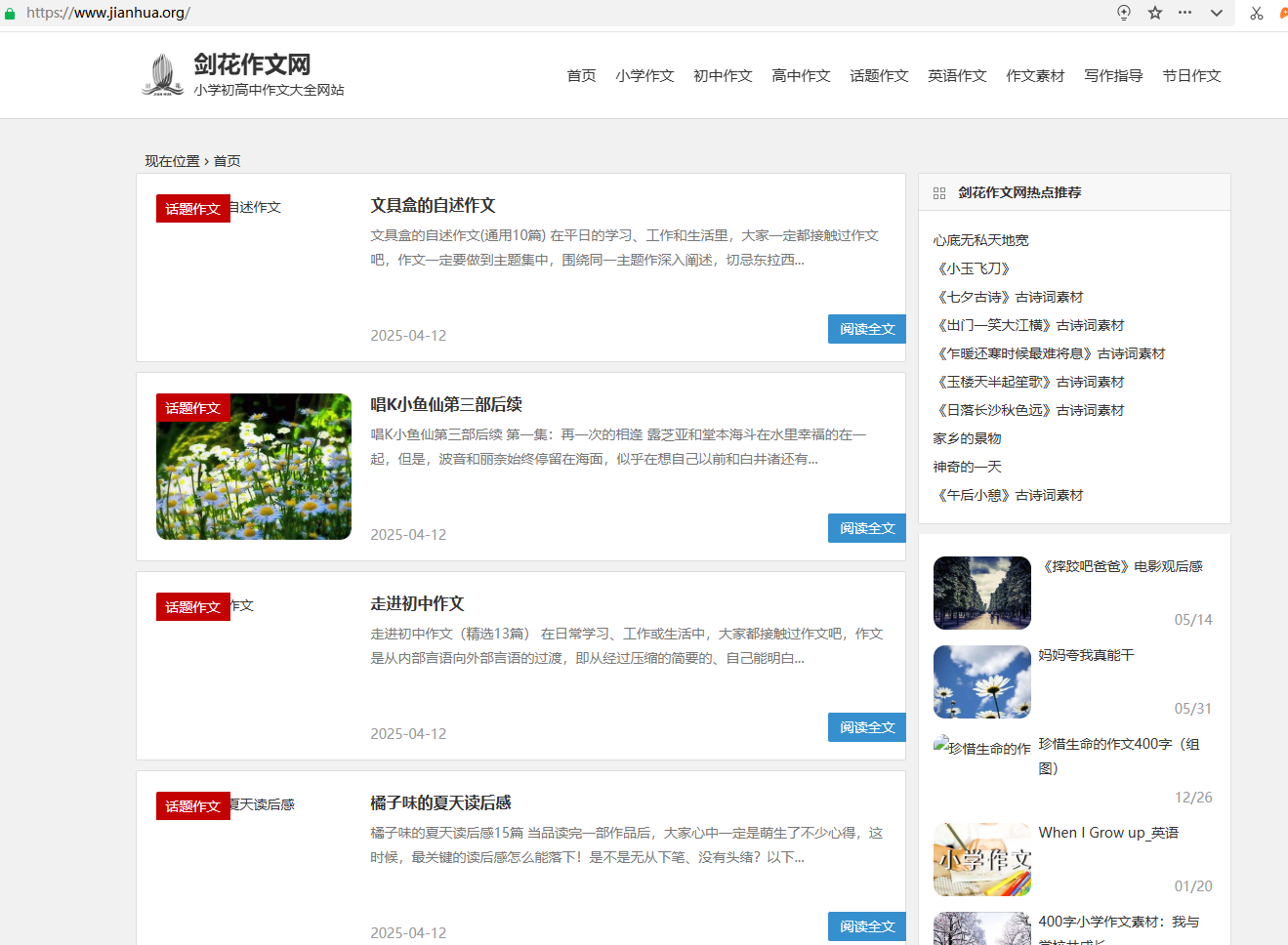Screen dimensions: 1288x945
Task: Click the grid icon beside 剑花作文网热点推荐
Action: (x=939, y=193)
